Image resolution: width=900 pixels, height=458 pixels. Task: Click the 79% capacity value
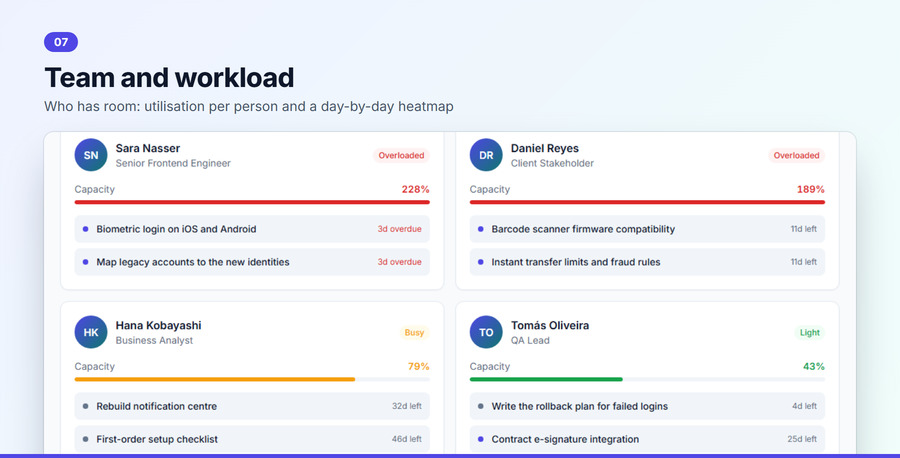pyautogui.click(x=418, y=367)
